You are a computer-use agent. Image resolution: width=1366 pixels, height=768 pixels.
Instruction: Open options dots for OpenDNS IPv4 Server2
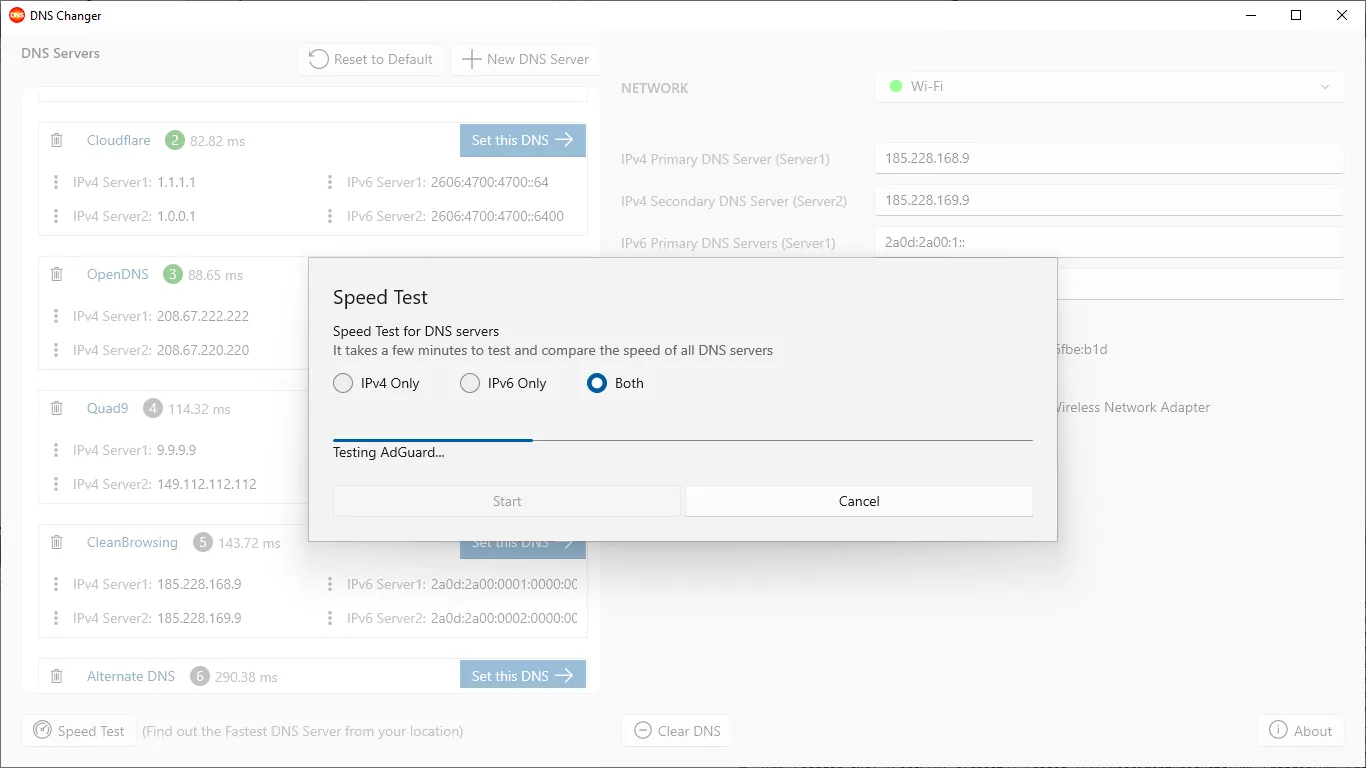pos(56,350)
